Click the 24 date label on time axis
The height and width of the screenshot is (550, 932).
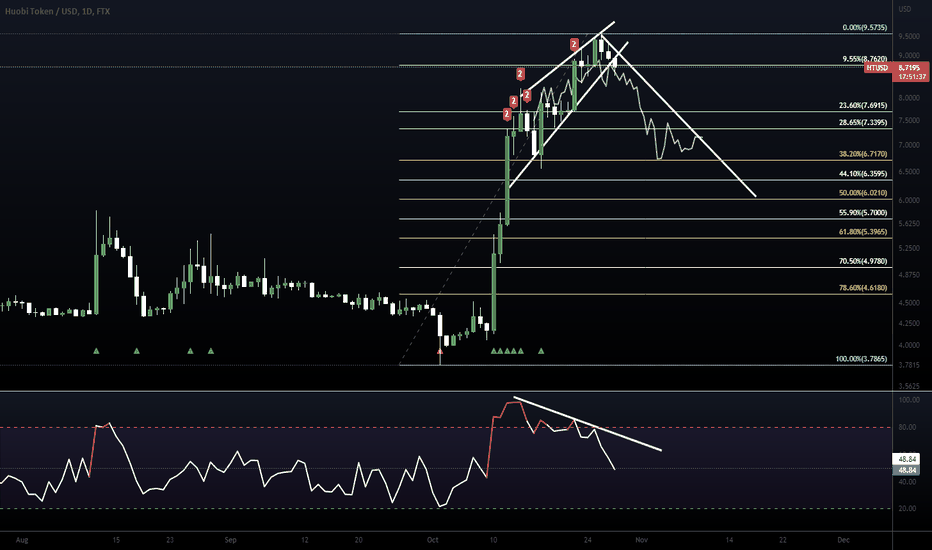[x=587, y=540]
